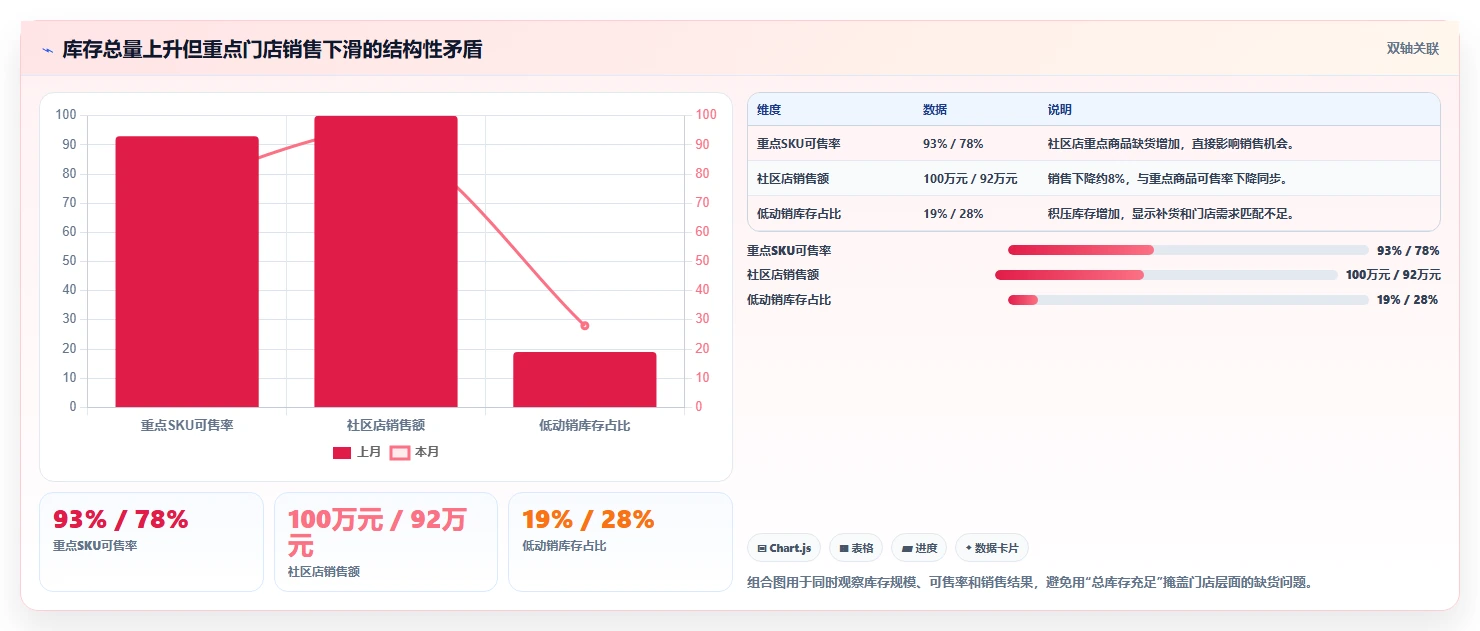Click the panel title 库存总量上升但重点门店销售下滑
1480x631 pixels.
(272, 50)
